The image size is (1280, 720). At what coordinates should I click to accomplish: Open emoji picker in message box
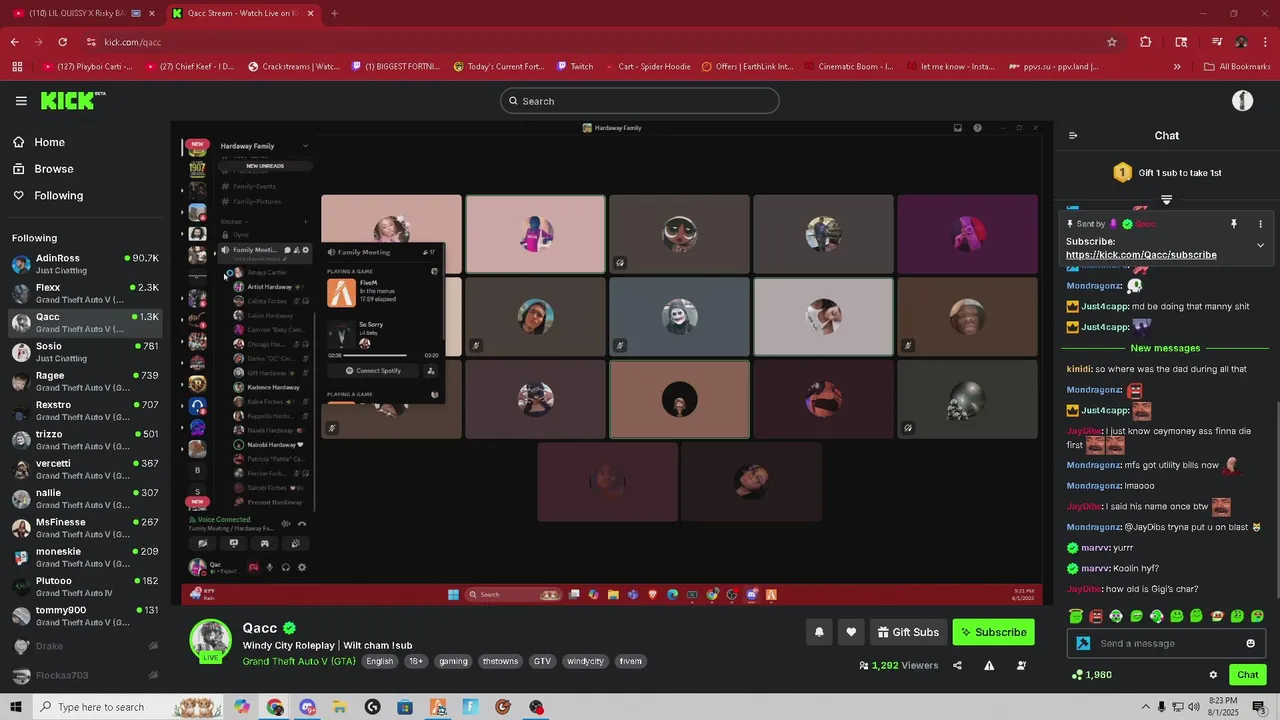pos(1250,644)
